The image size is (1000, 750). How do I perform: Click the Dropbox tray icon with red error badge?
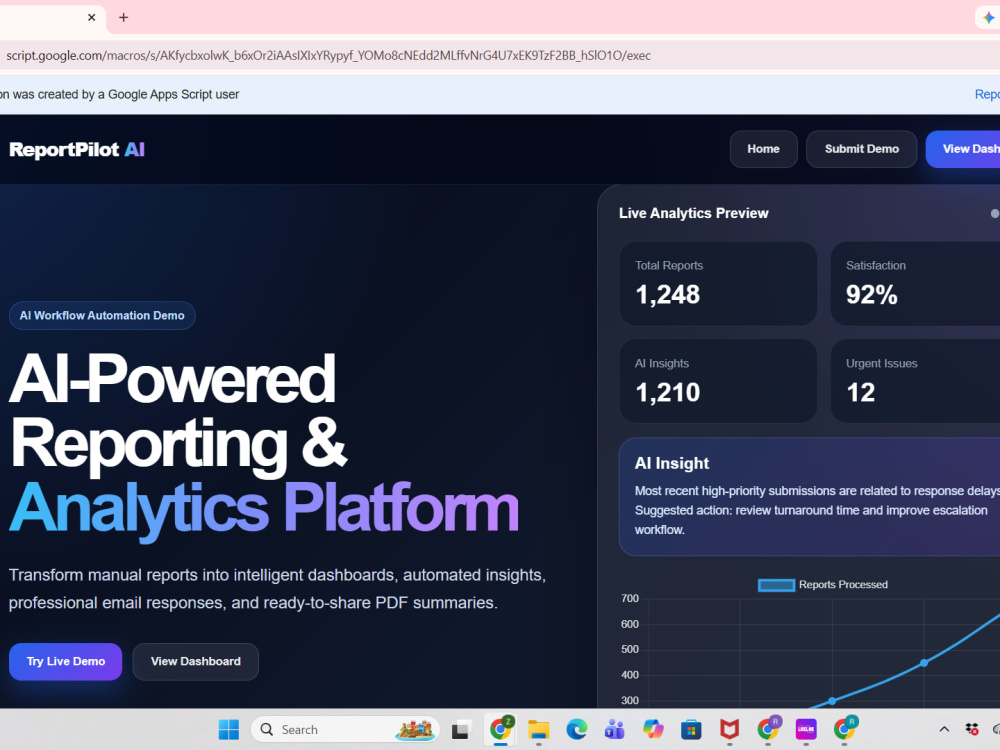point(972,730)
